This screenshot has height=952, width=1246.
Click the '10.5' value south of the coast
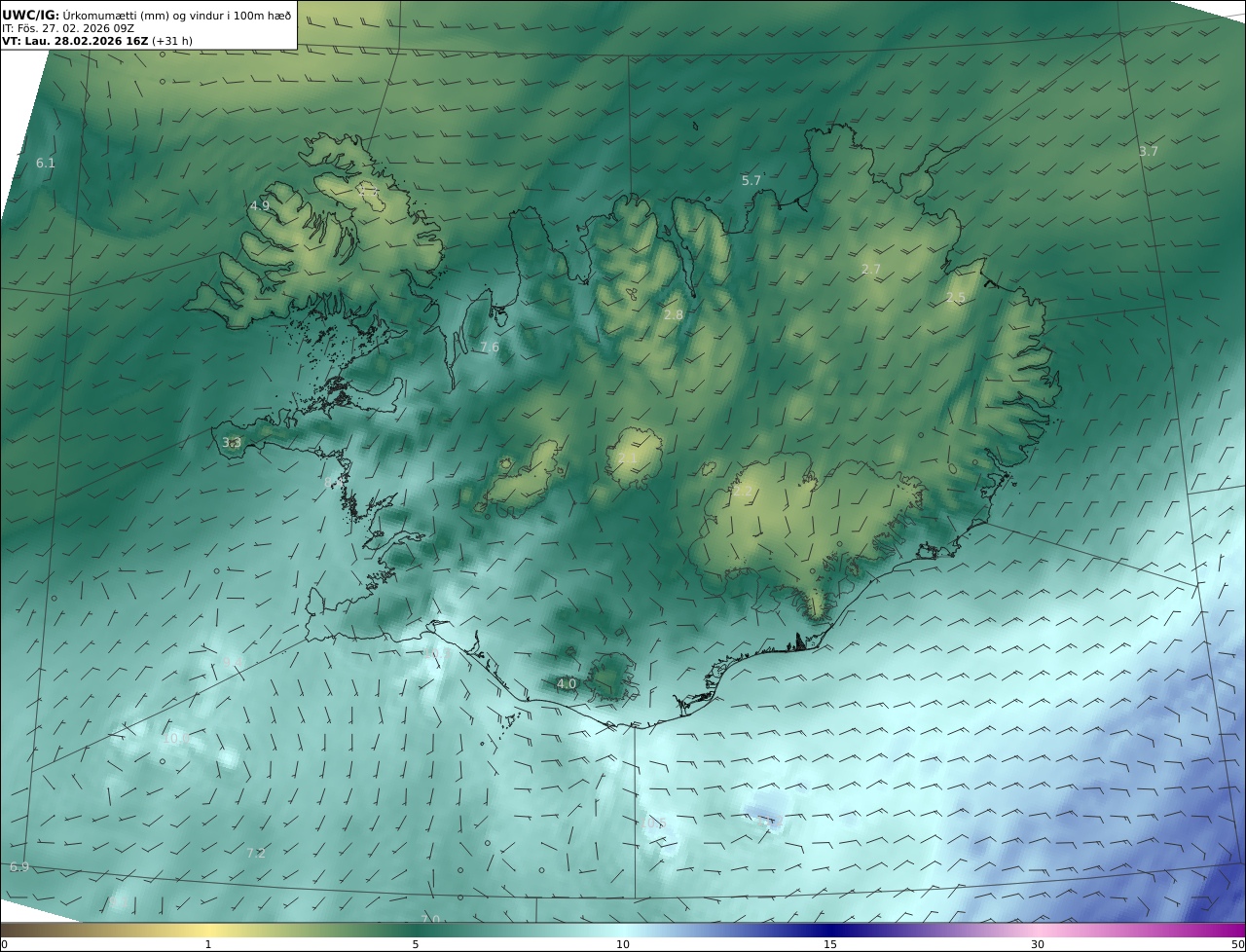click(653, 824)
